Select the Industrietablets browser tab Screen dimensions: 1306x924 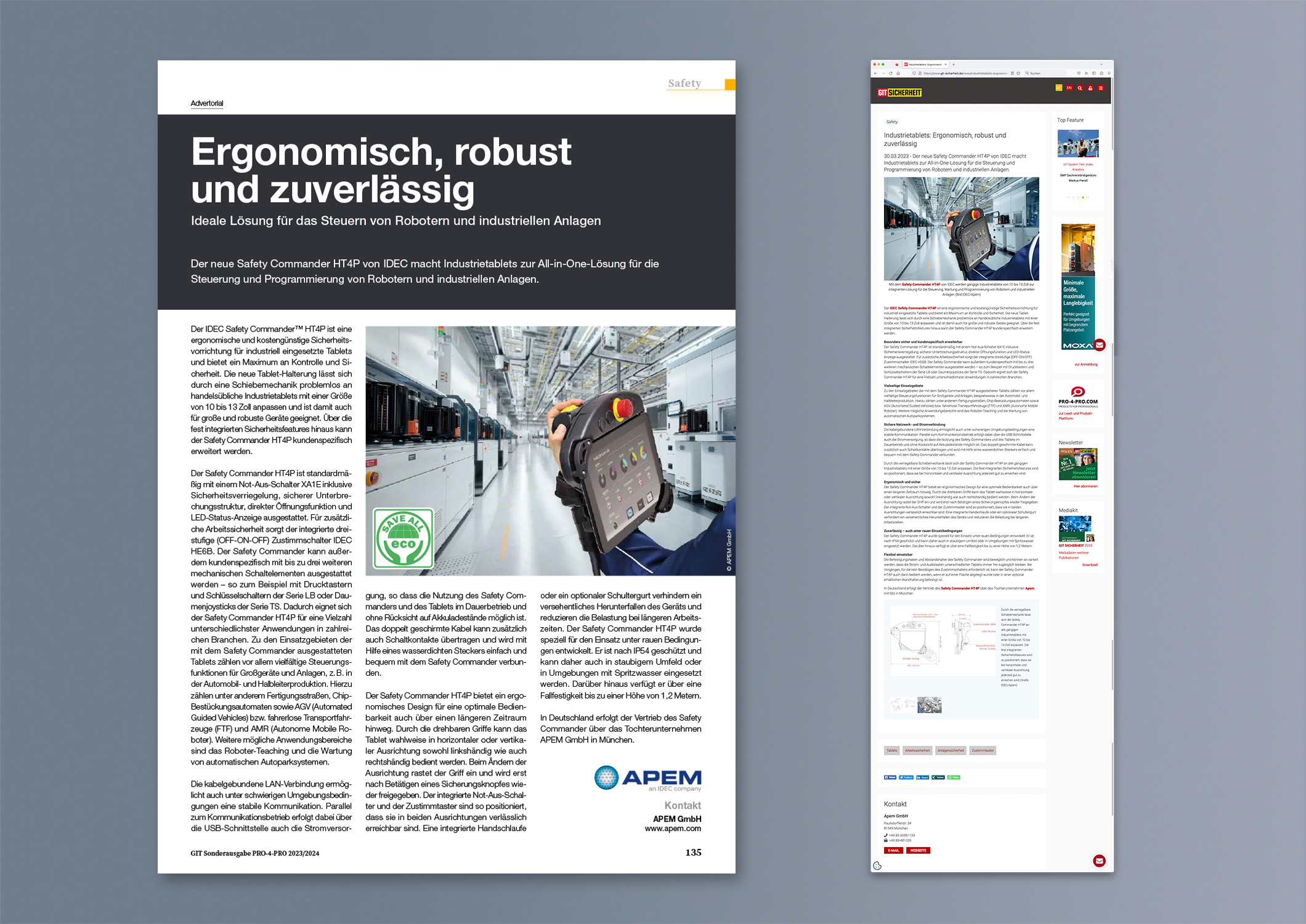coord(925,64)
